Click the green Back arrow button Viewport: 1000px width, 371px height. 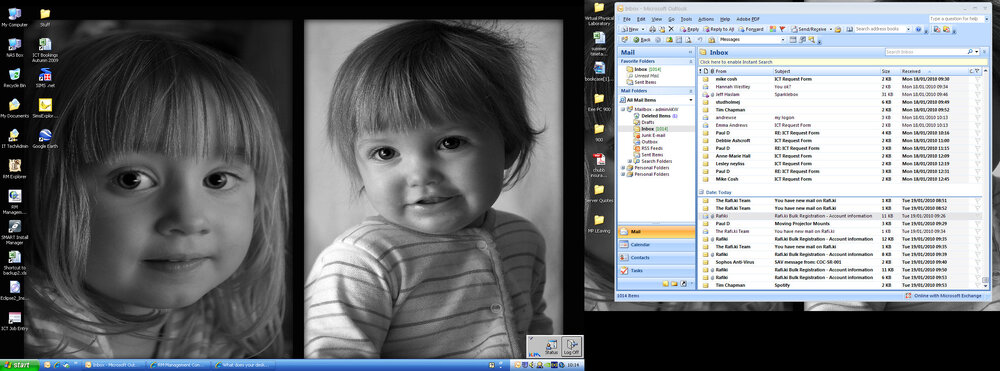(x=642, y=40)
